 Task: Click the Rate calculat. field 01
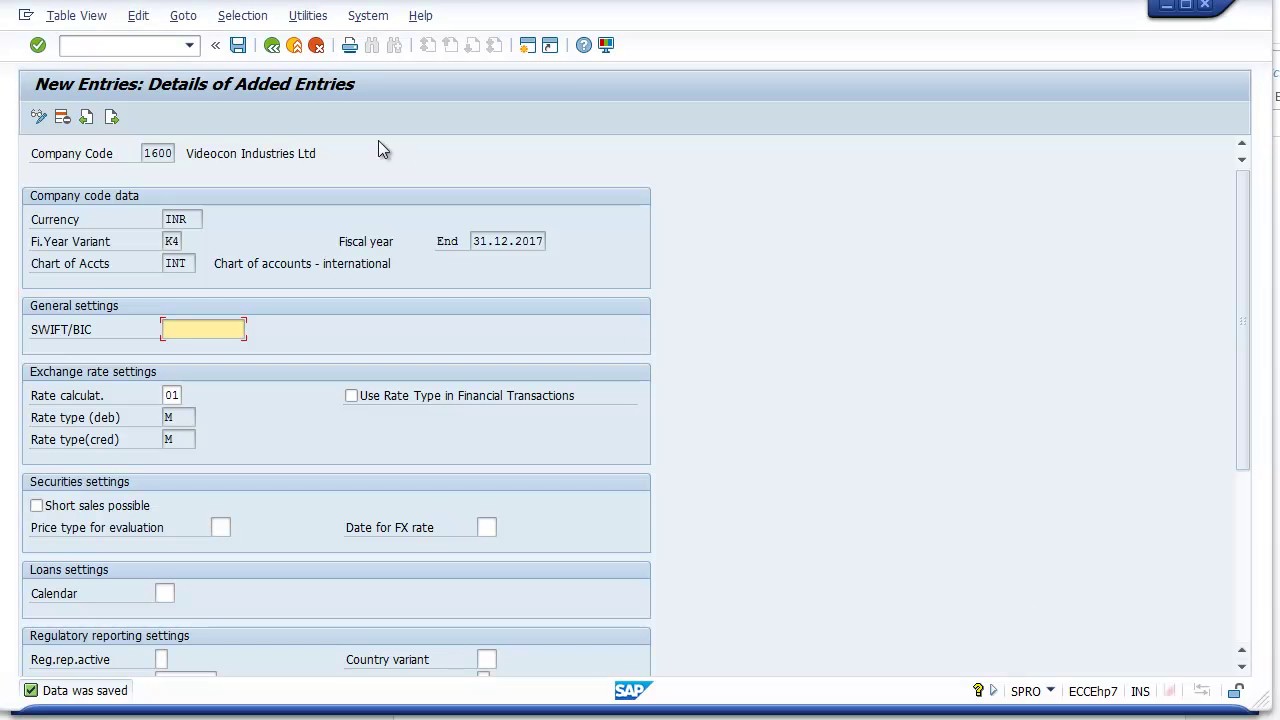[172, 395]
